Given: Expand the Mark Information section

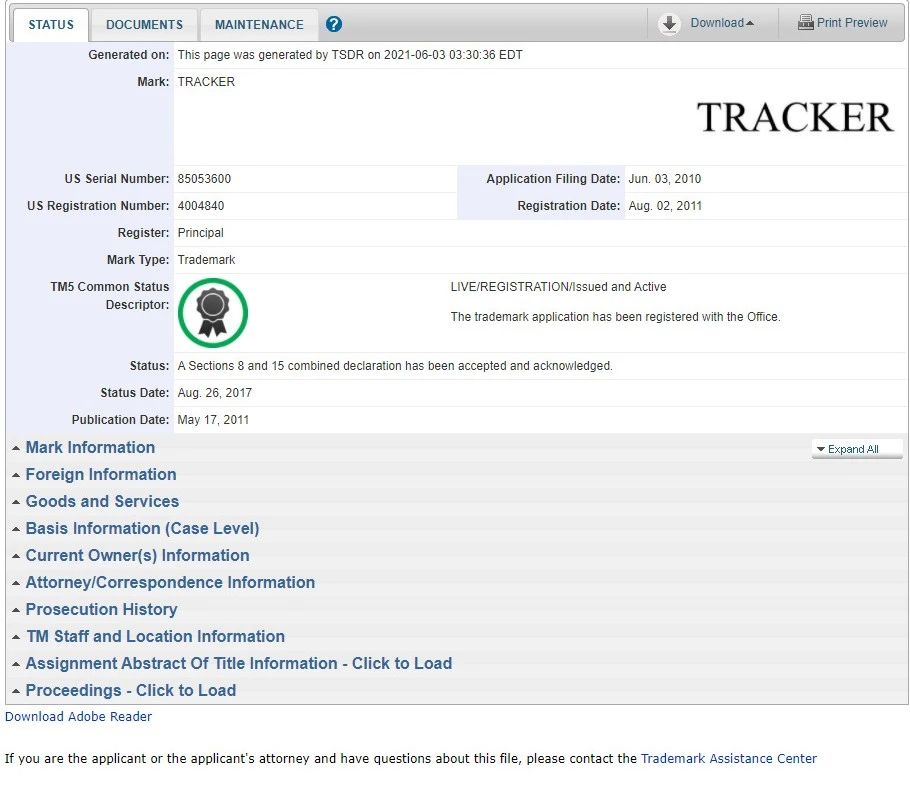Looking at the screenshot, I should tap(90, 447).
